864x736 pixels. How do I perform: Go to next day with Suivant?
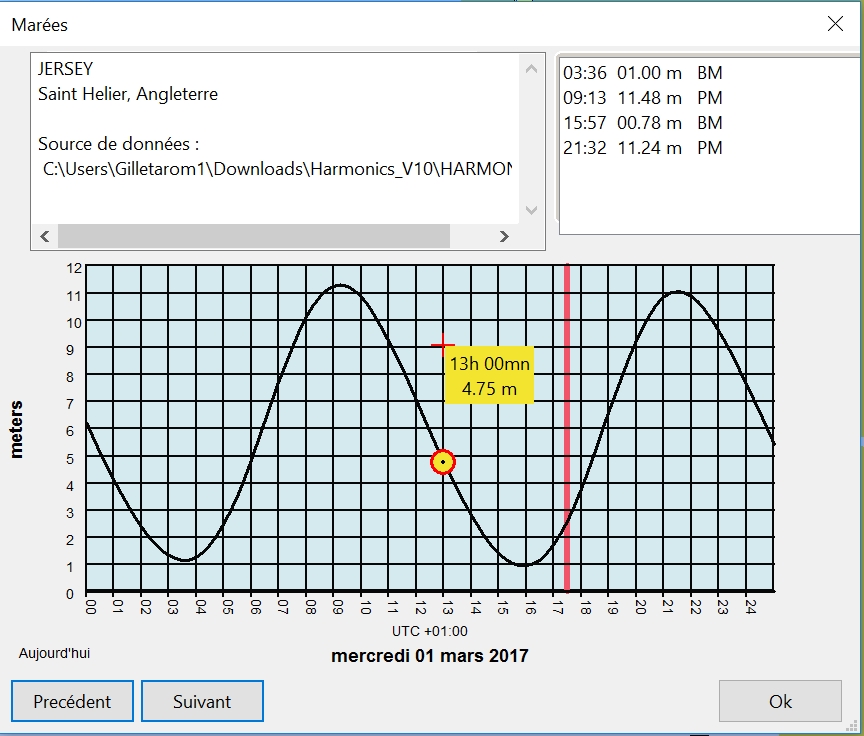[x=202, y=701]
